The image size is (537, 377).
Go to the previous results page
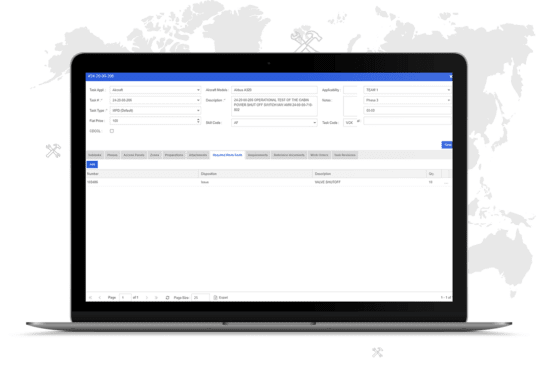100,298
